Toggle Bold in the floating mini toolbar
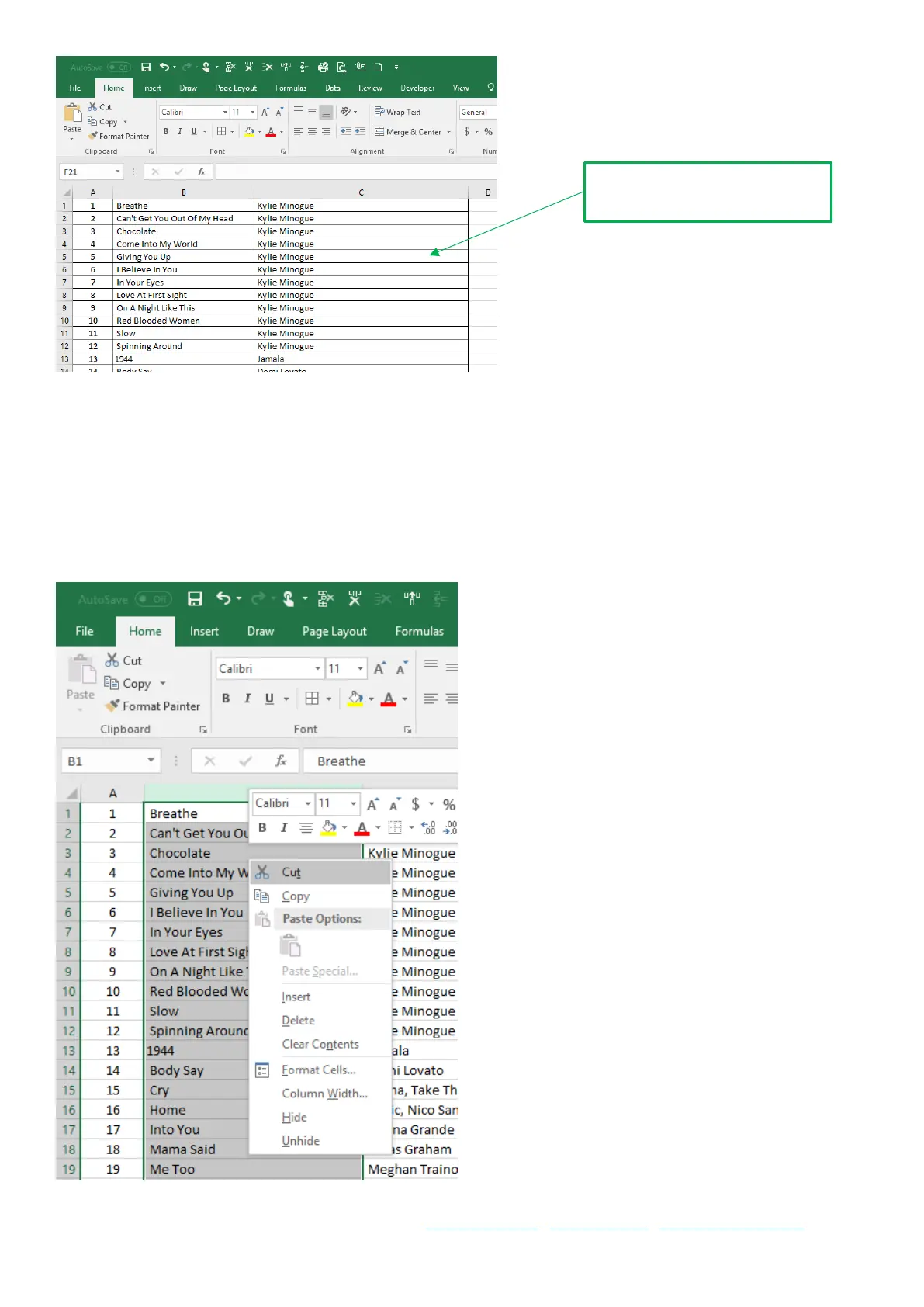Screen dimensions: 924x1307 [x=262, y=827]
